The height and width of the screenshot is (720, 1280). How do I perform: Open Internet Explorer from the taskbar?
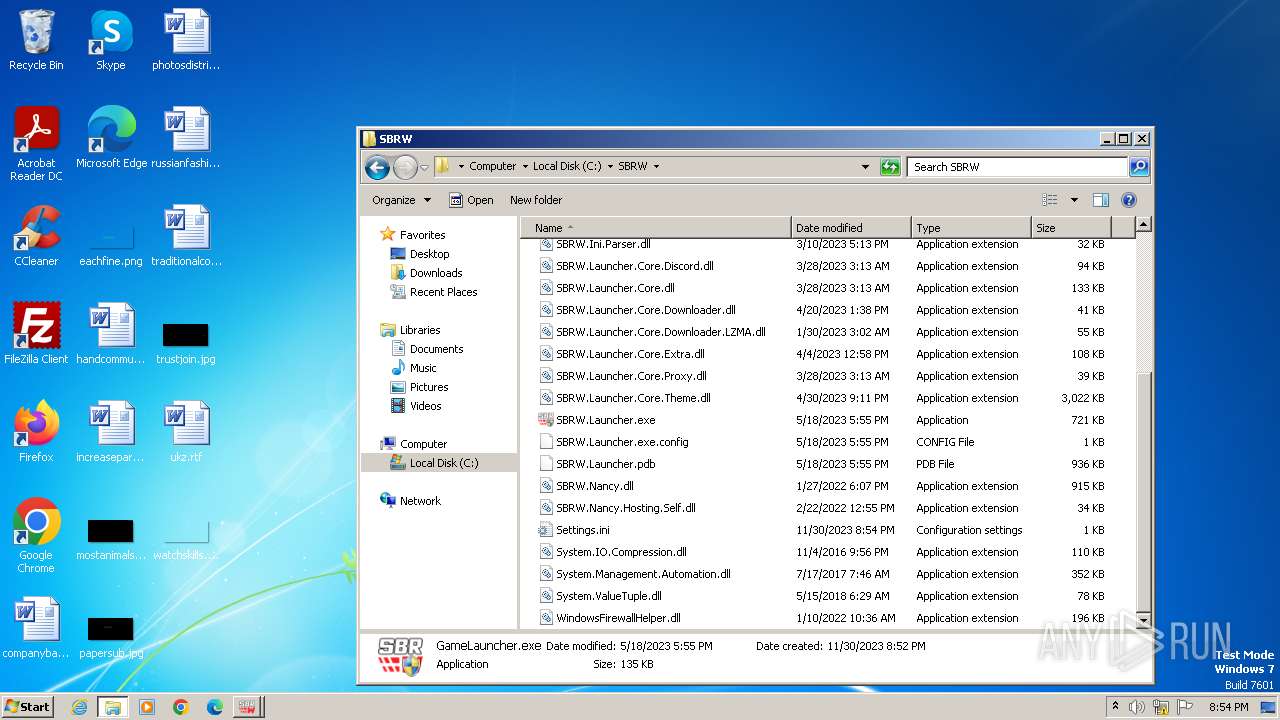tap(79, 707)
